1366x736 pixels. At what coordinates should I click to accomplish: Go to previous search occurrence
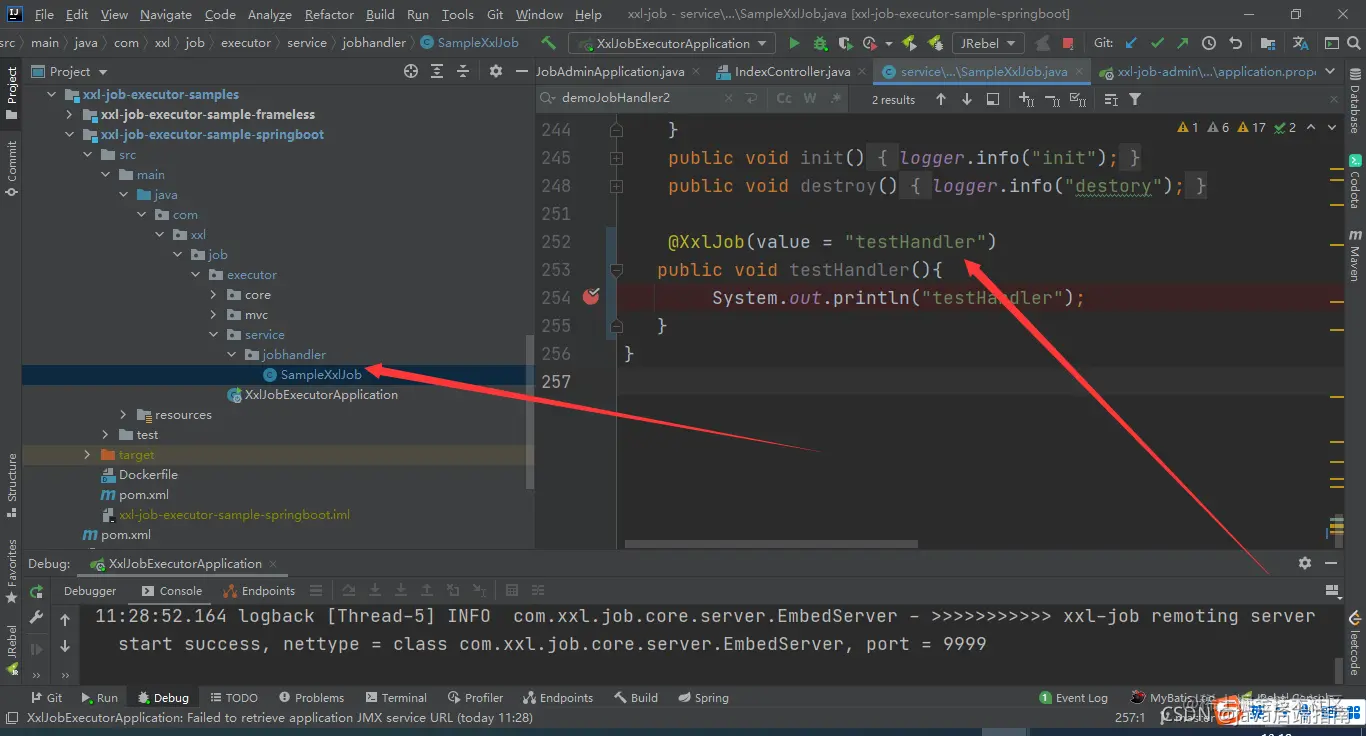[941, 99]
